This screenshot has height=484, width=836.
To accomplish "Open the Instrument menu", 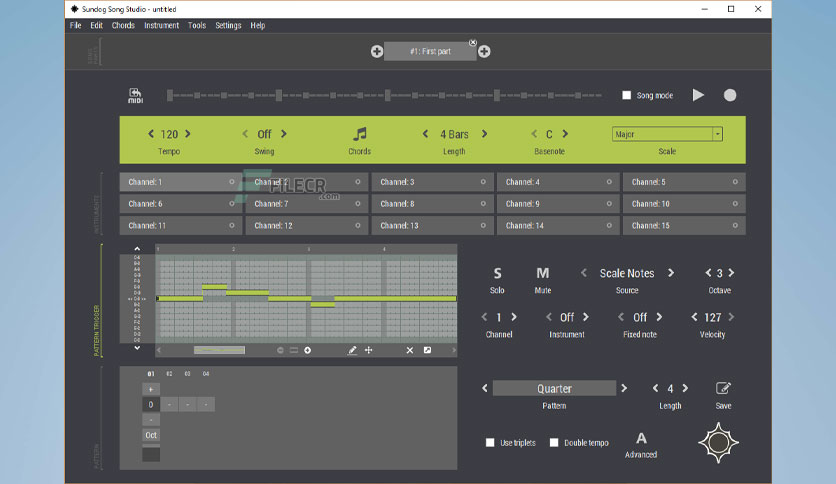I will [161, 25].
